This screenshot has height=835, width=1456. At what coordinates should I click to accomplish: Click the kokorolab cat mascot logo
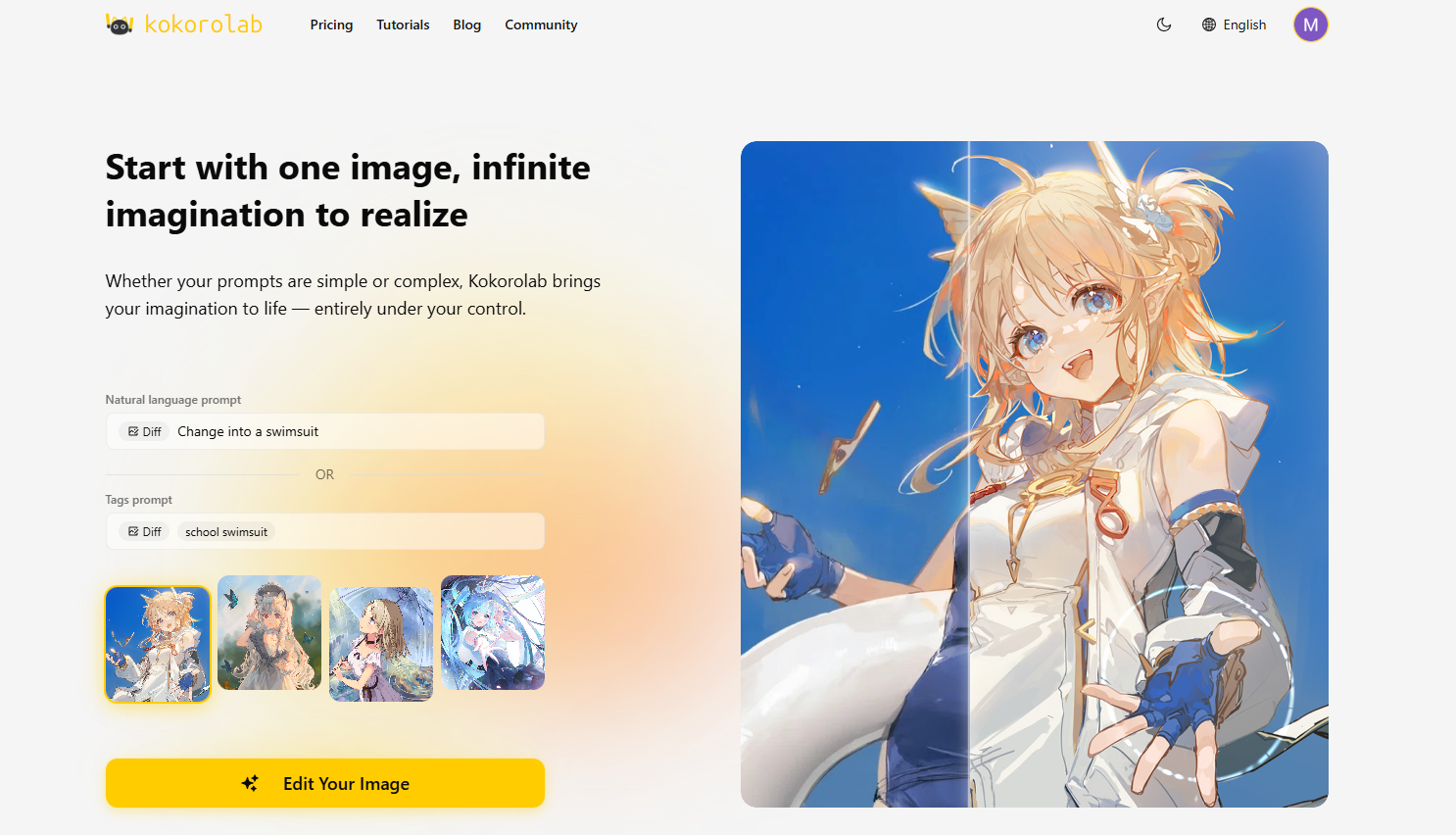click(120, 25)
